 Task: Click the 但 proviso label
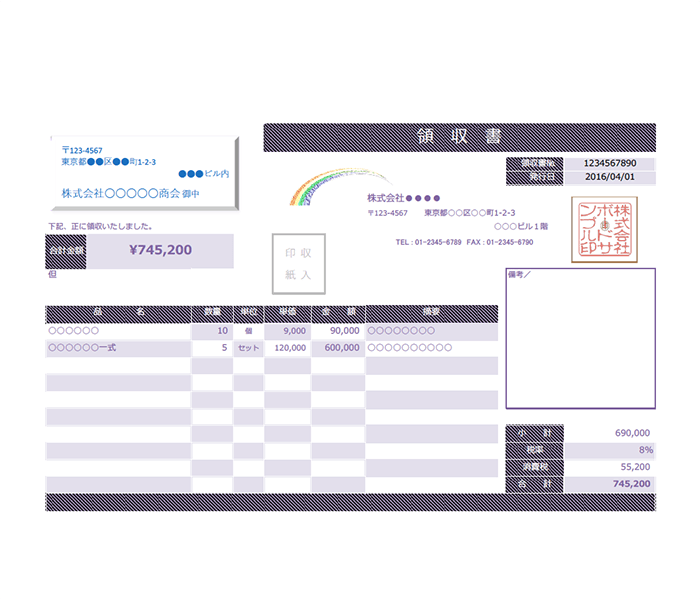click(x=53, y=274)
